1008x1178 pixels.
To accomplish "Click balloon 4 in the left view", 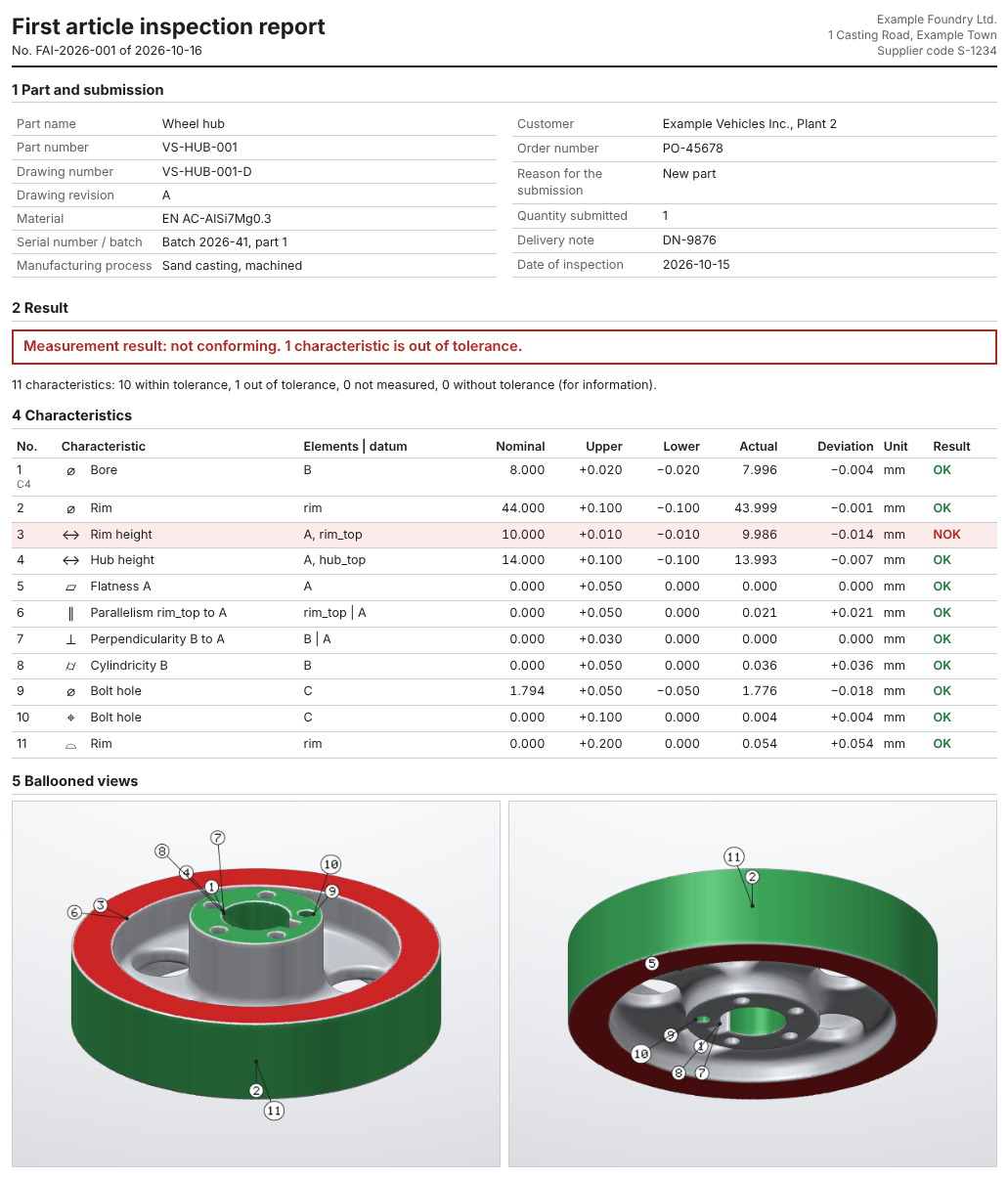I will [186, 872].
